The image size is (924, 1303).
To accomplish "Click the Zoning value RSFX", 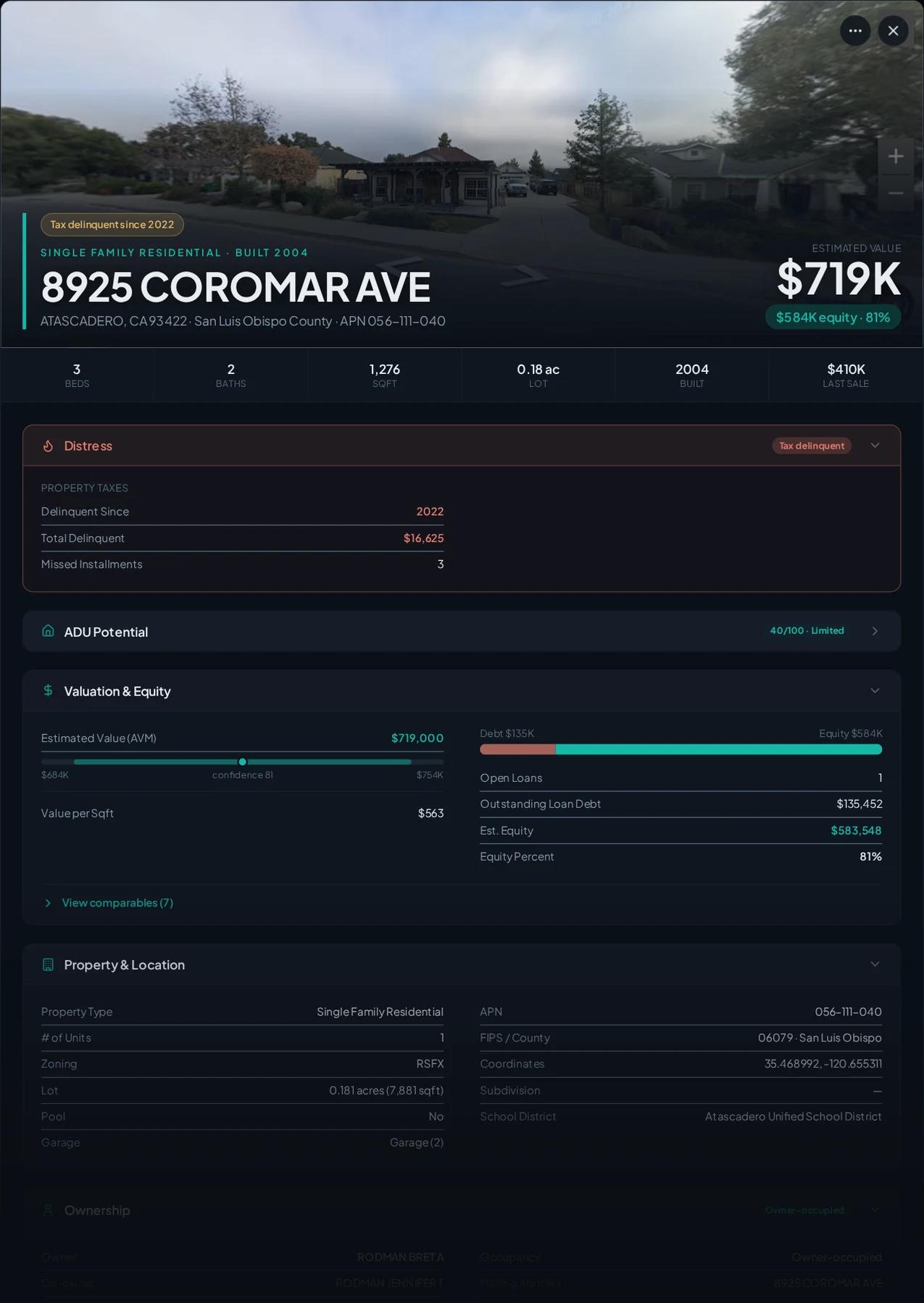I will tap(430, 1064).
